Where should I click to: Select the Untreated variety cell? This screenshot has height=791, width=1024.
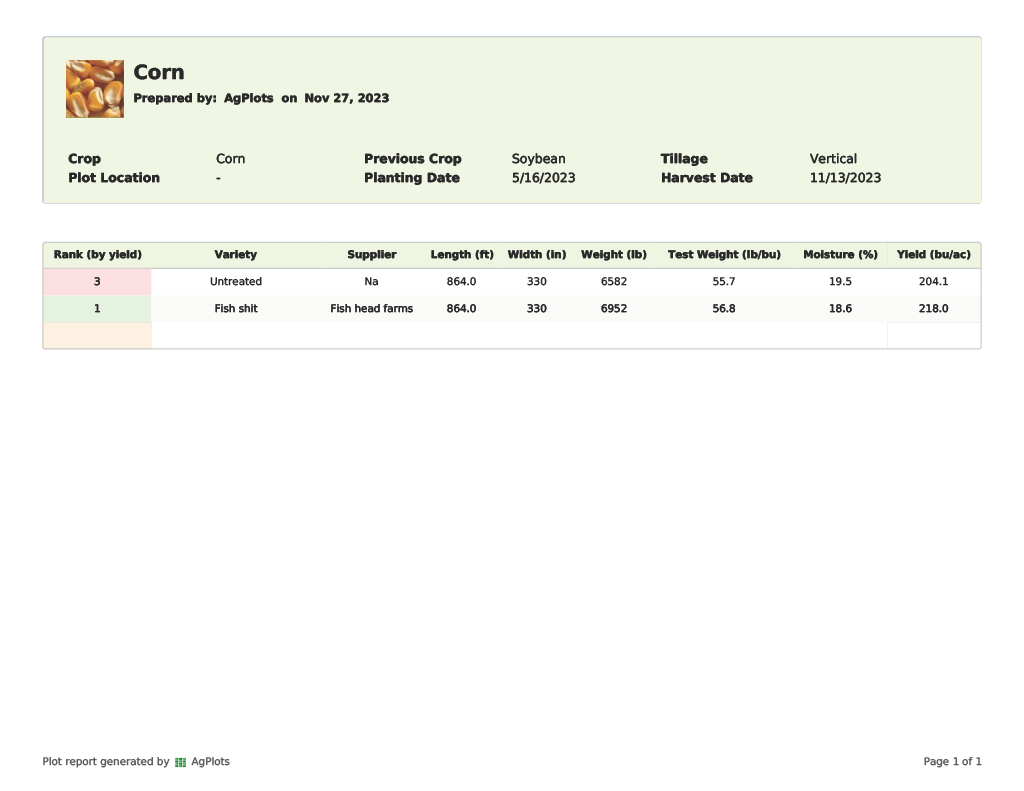[x=236, y=282]
